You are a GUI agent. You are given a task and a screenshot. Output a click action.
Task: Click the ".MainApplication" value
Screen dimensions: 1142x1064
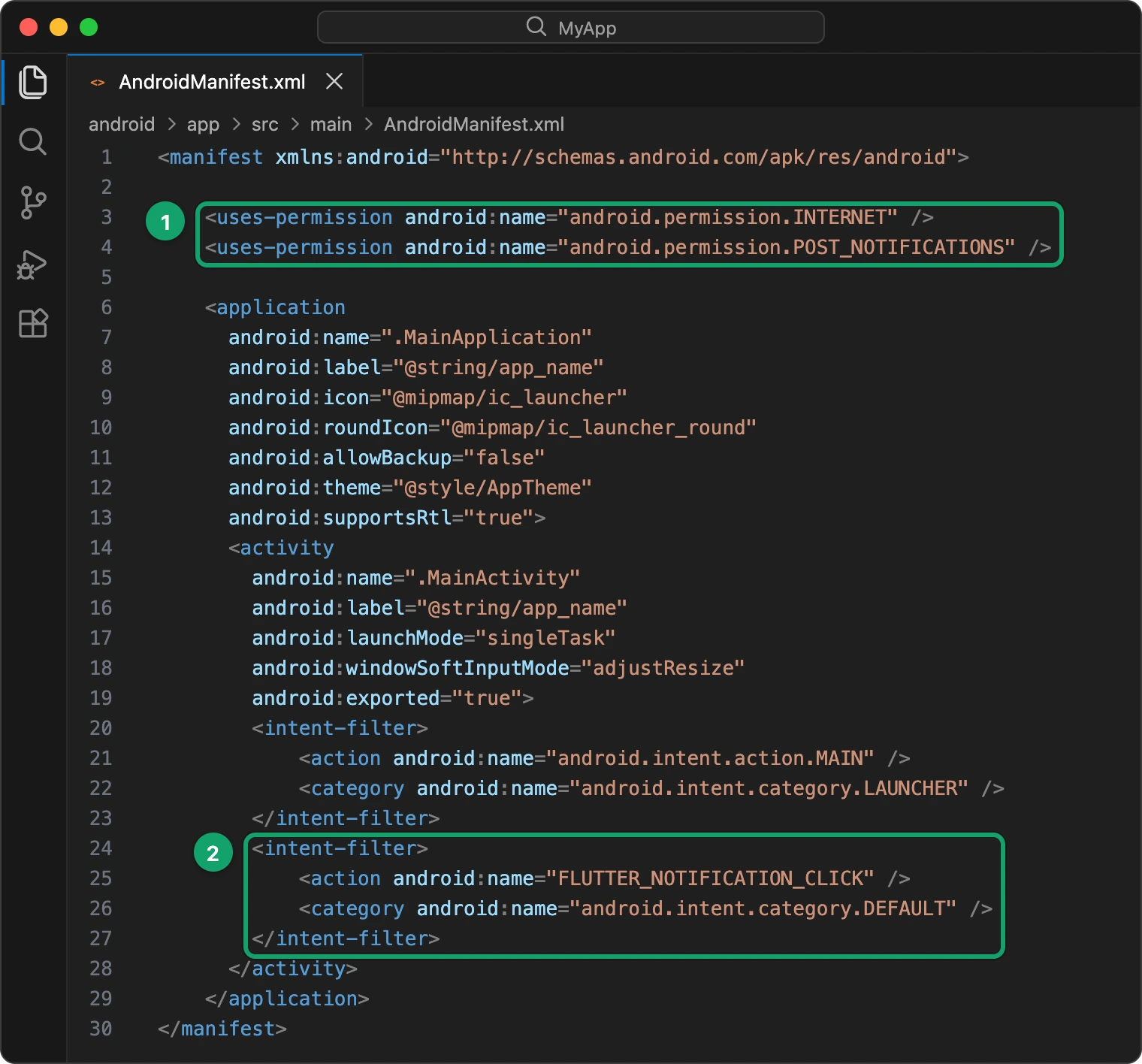click(487, 337)
